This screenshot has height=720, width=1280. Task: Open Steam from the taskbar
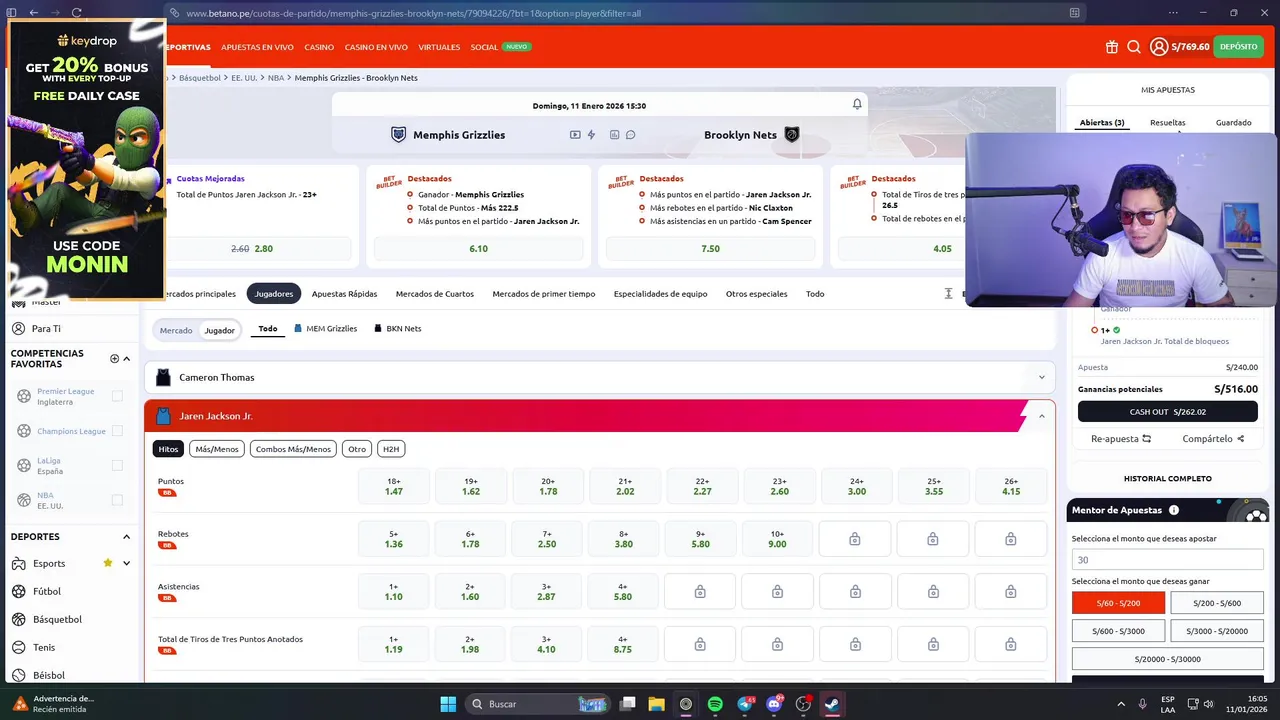click(x=832, y=704)
